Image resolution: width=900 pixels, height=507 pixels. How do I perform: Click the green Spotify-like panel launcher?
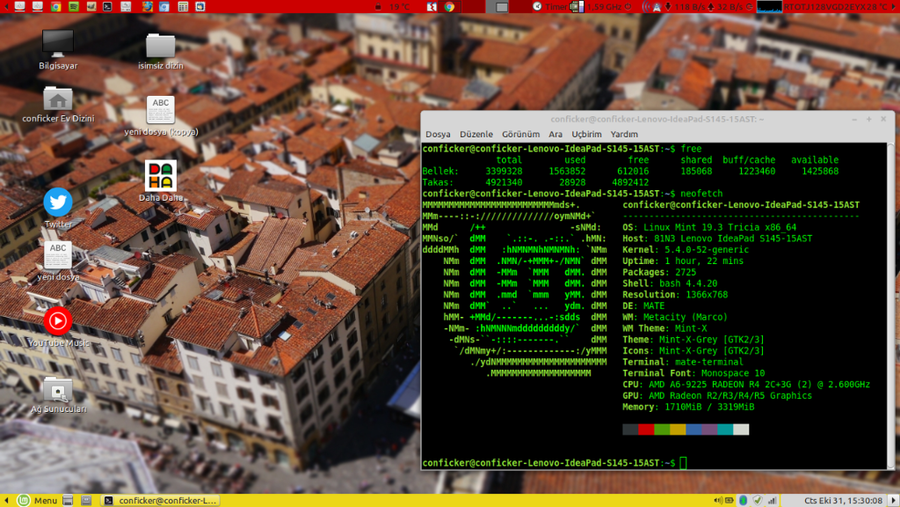pos(73,7)
